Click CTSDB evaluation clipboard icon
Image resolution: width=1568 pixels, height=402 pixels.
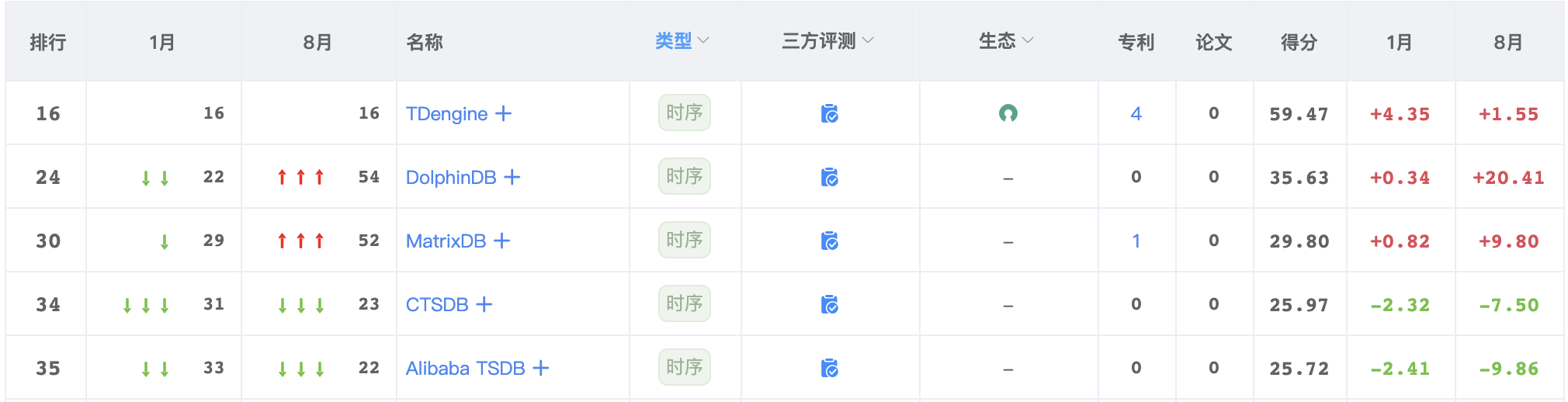[830, 305]
